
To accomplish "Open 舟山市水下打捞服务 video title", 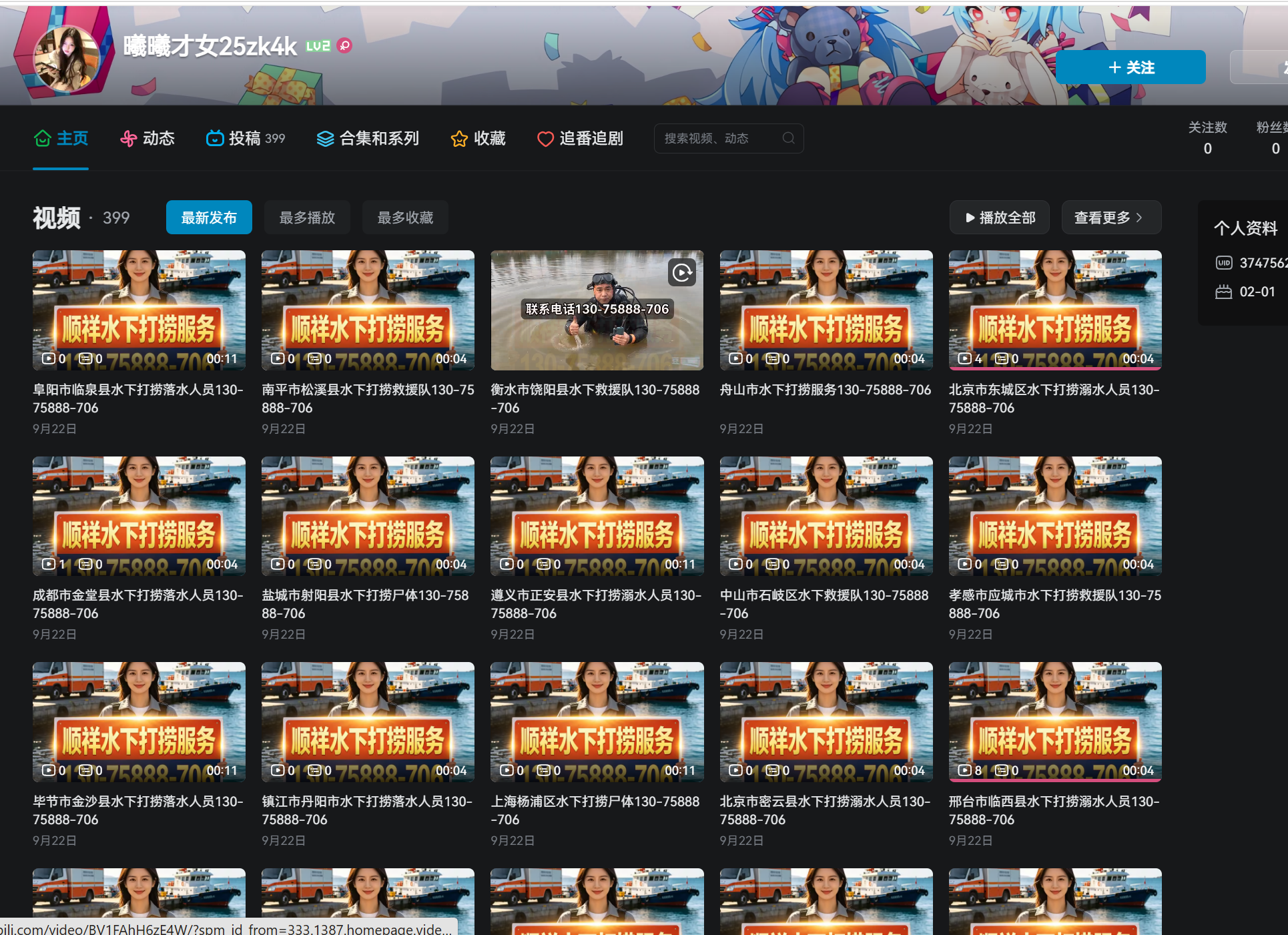I will (x=825, y=390).
